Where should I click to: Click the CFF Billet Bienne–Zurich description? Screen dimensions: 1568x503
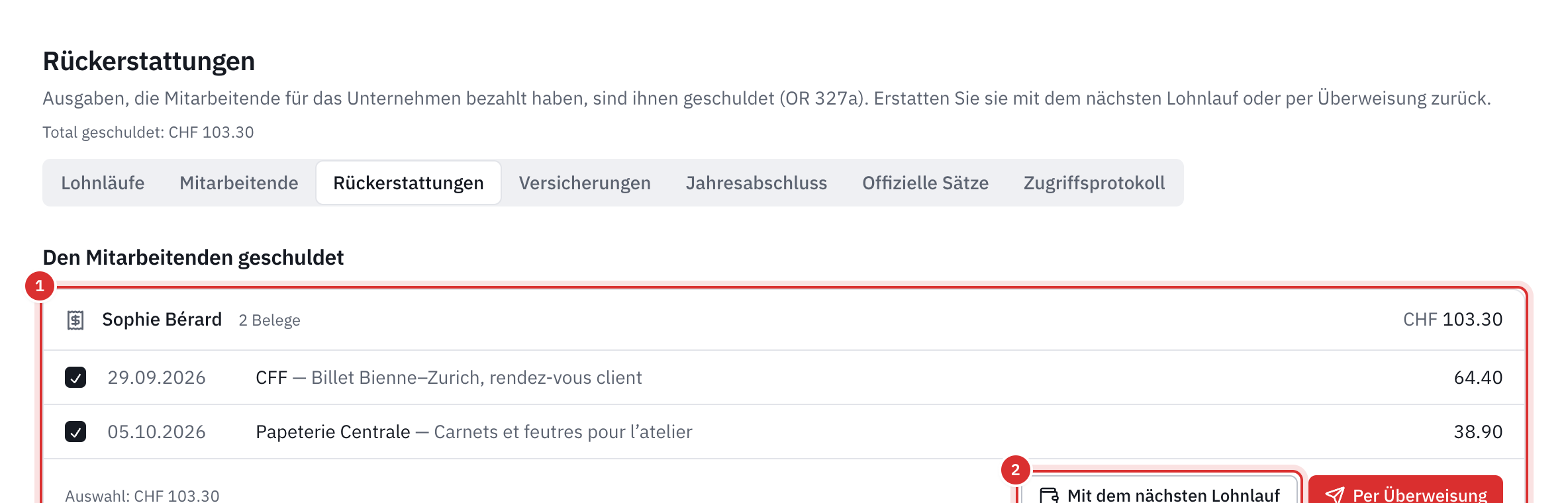pyautogui.click(x=449, y=377)
